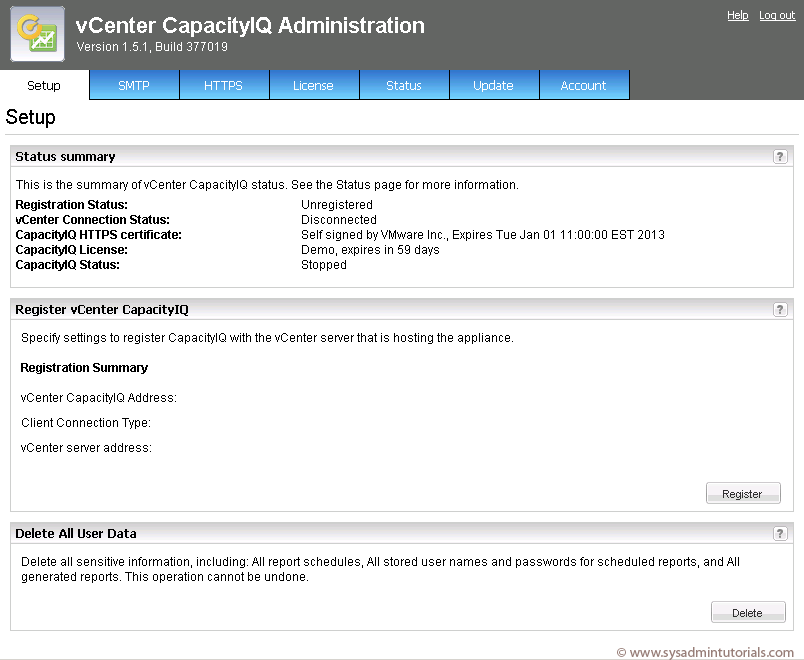Click the 'Delete All User Data' panel heading
The width and height of the screenshot is (804, 660).
[76, 533]
